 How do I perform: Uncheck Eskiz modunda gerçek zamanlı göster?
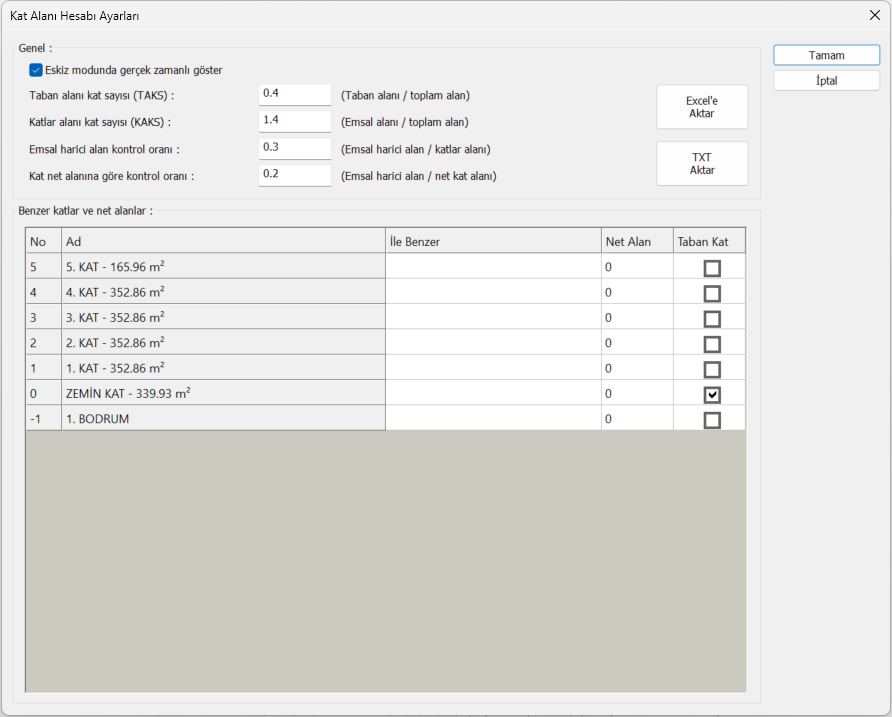(x=36, y=70)
